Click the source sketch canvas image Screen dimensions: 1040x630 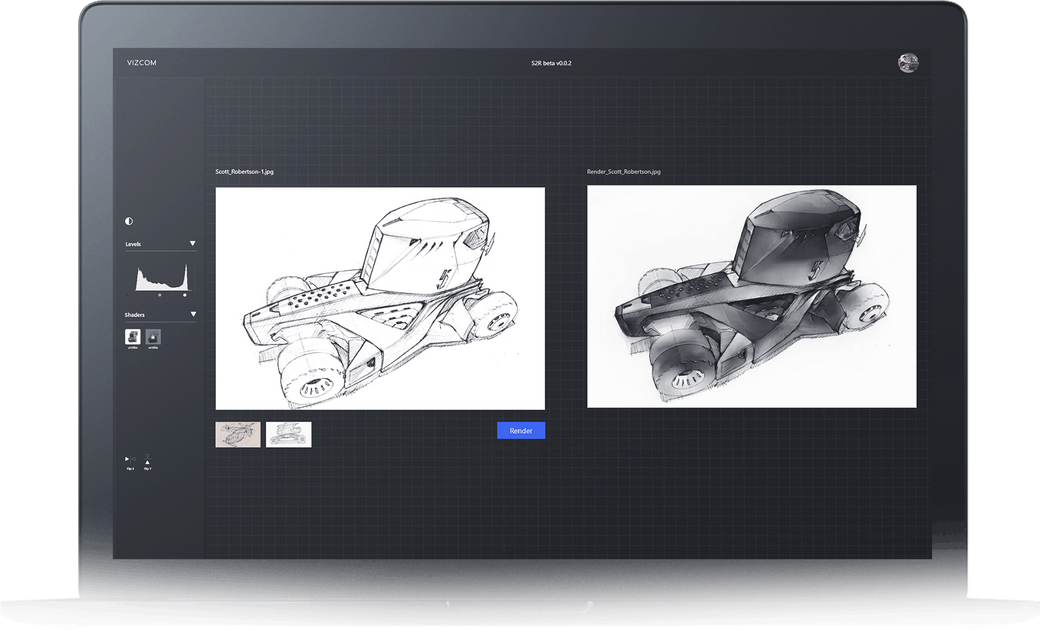point(380,295)
